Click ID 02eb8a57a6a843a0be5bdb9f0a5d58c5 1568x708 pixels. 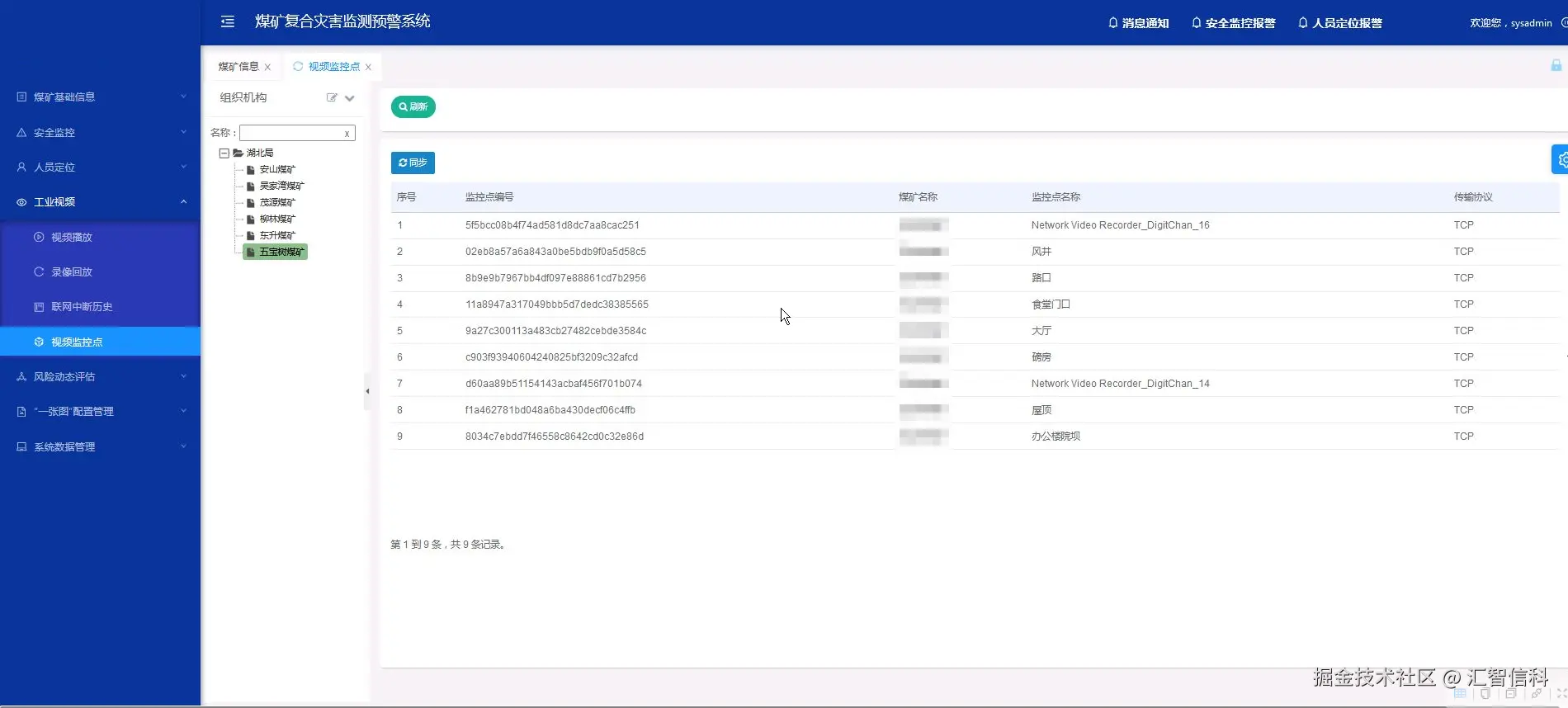tap(555, 252)
